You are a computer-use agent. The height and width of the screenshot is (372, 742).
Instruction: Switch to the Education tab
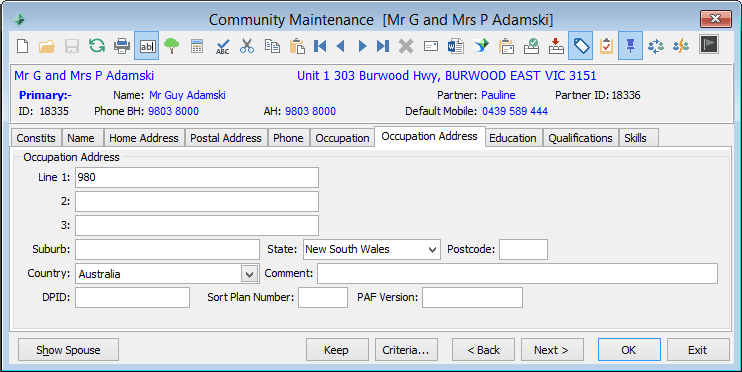click(513, 138)
